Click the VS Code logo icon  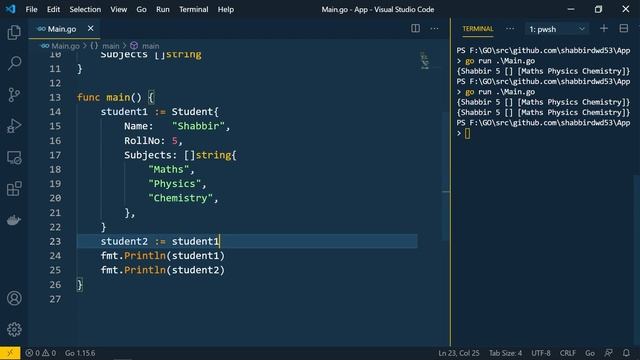coord(11,9)
